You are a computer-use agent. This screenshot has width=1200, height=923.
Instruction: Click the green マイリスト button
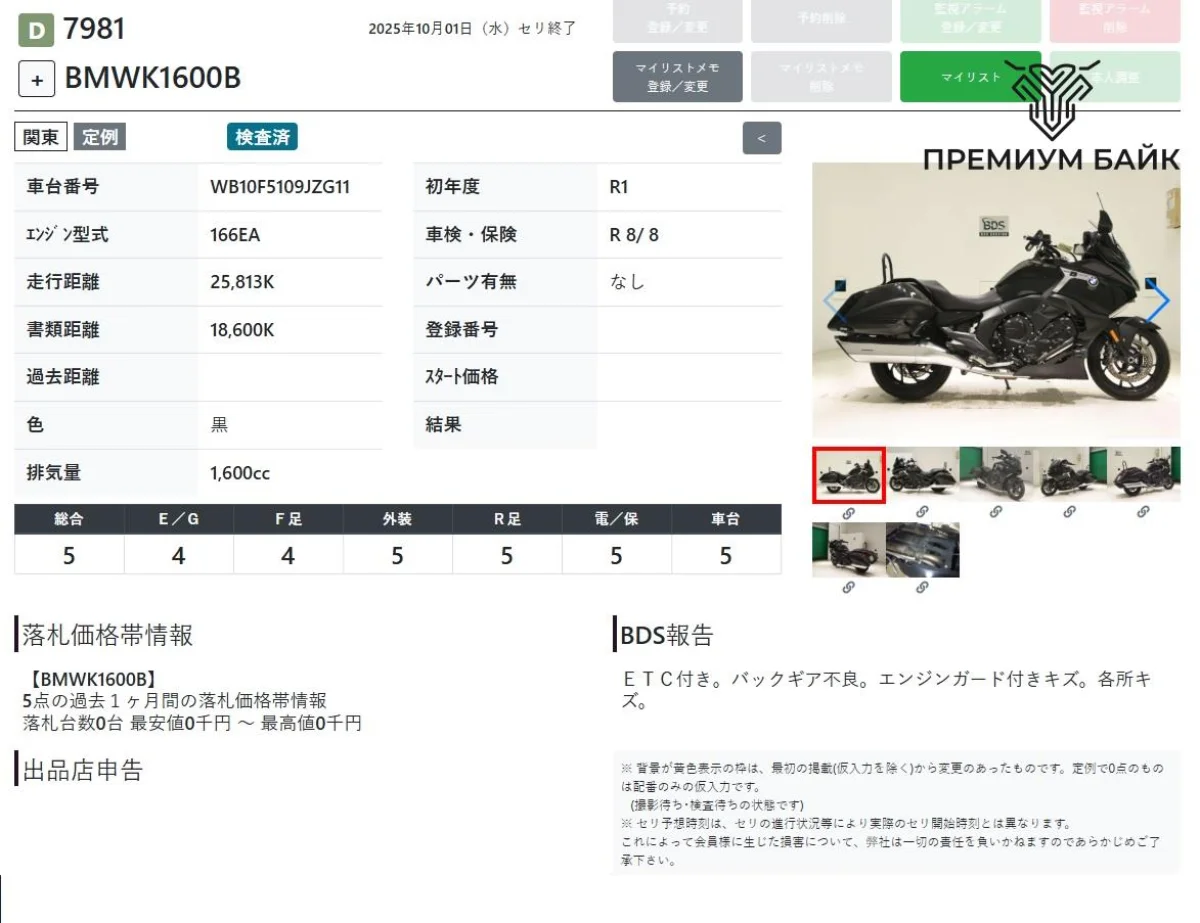point(970,77)
